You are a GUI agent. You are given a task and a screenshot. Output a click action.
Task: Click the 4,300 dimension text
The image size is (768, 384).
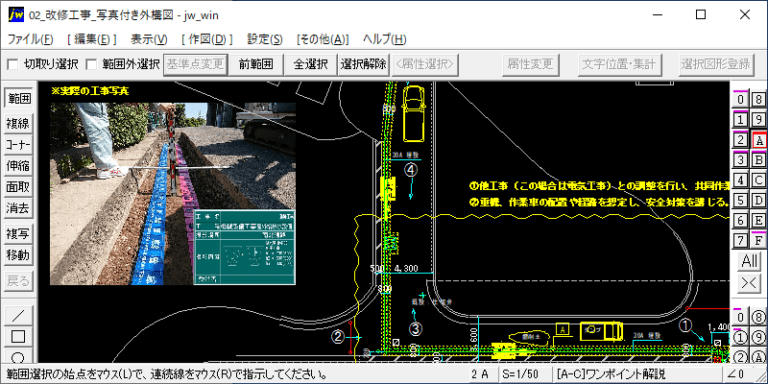[406, 268]
